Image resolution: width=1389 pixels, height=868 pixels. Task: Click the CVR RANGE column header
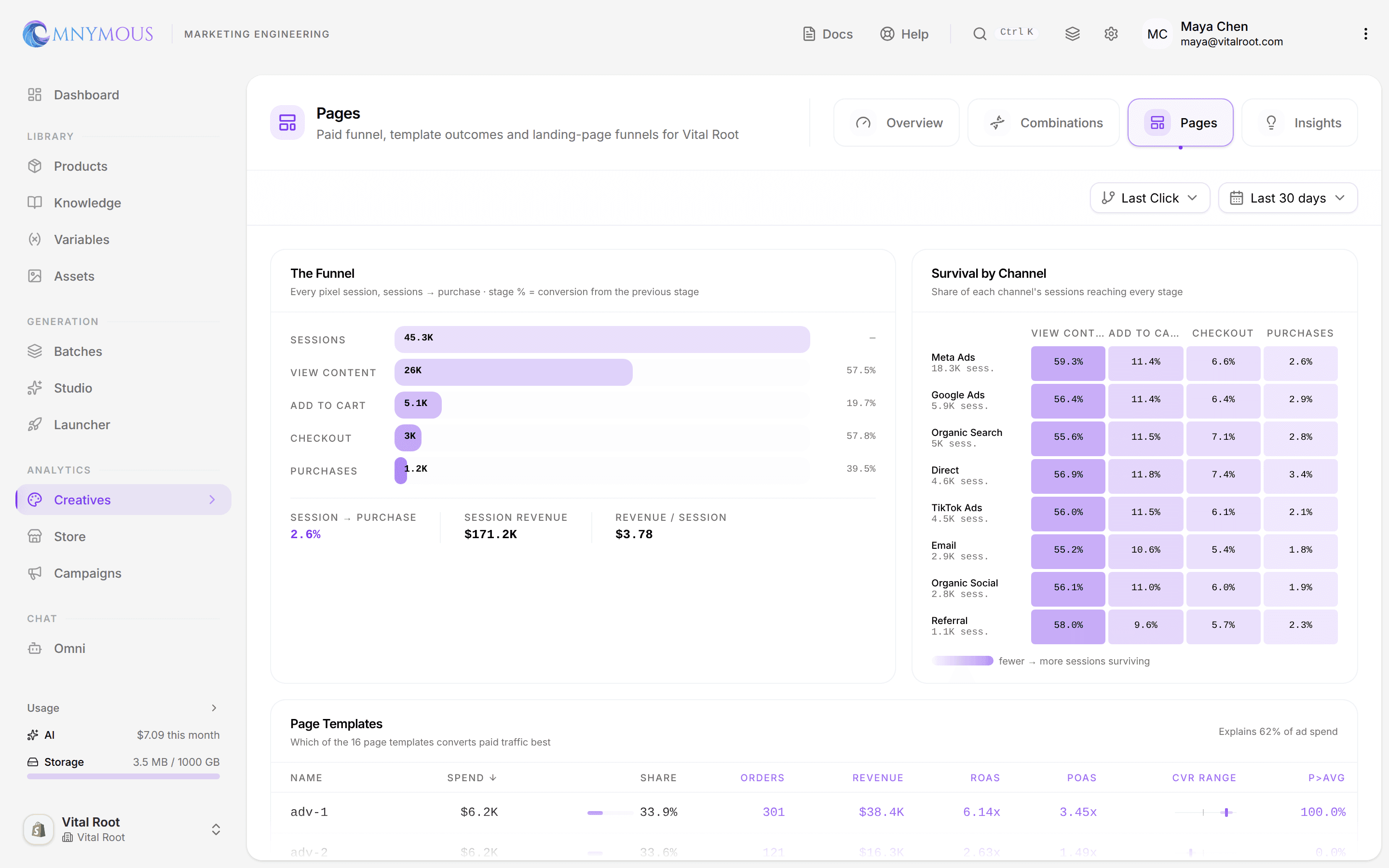(1204, 778)
